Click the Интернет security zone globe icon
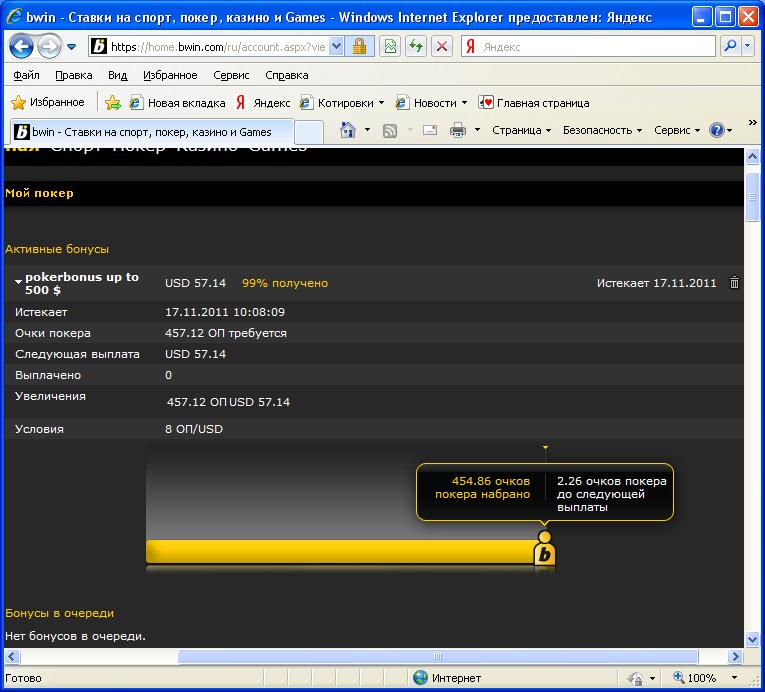This screenshot has height=692, width=765. (x=420, y=677)
